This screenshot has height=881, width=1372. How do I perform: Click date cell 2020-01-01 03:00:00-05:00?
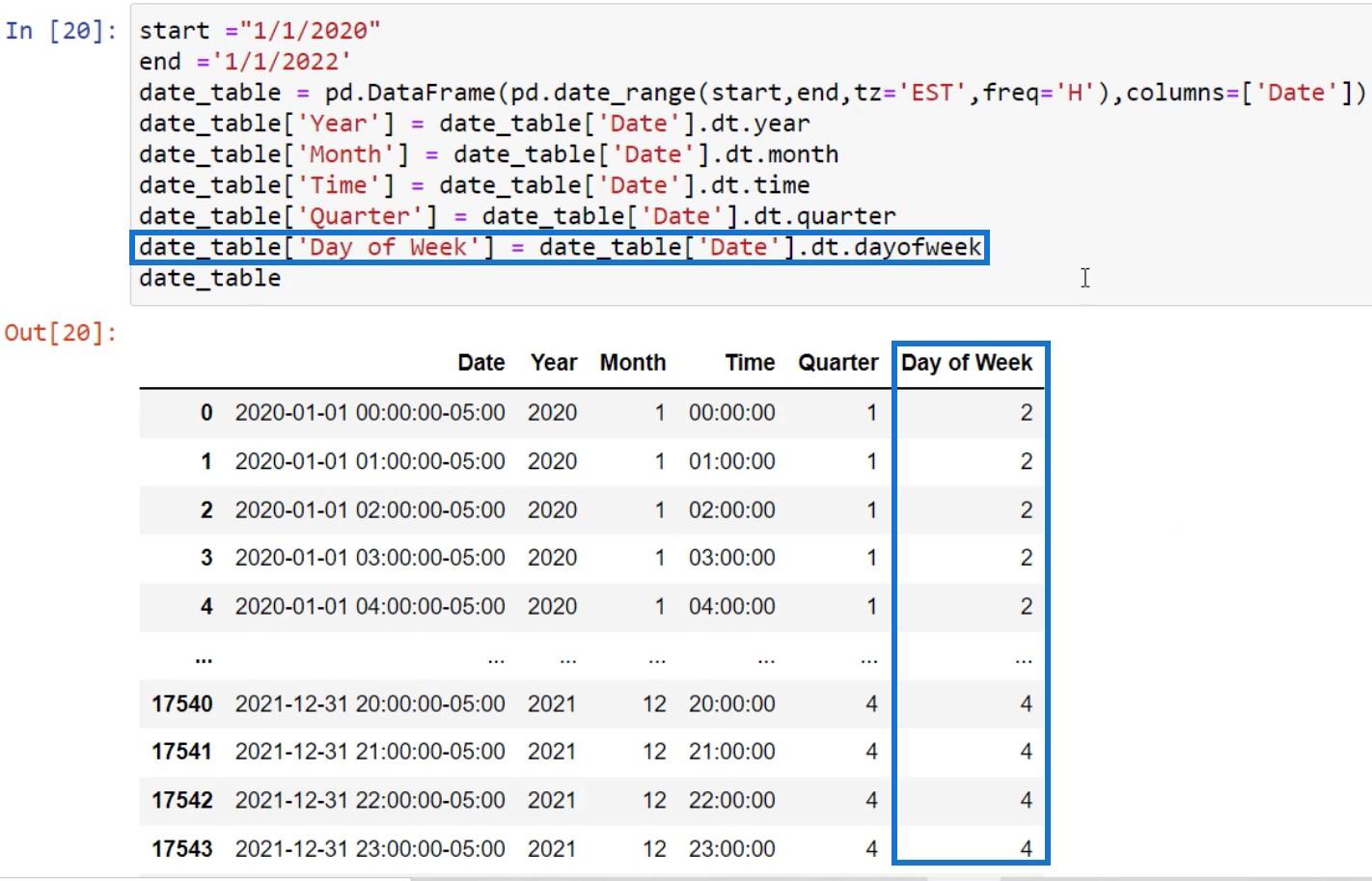(370, 558)
